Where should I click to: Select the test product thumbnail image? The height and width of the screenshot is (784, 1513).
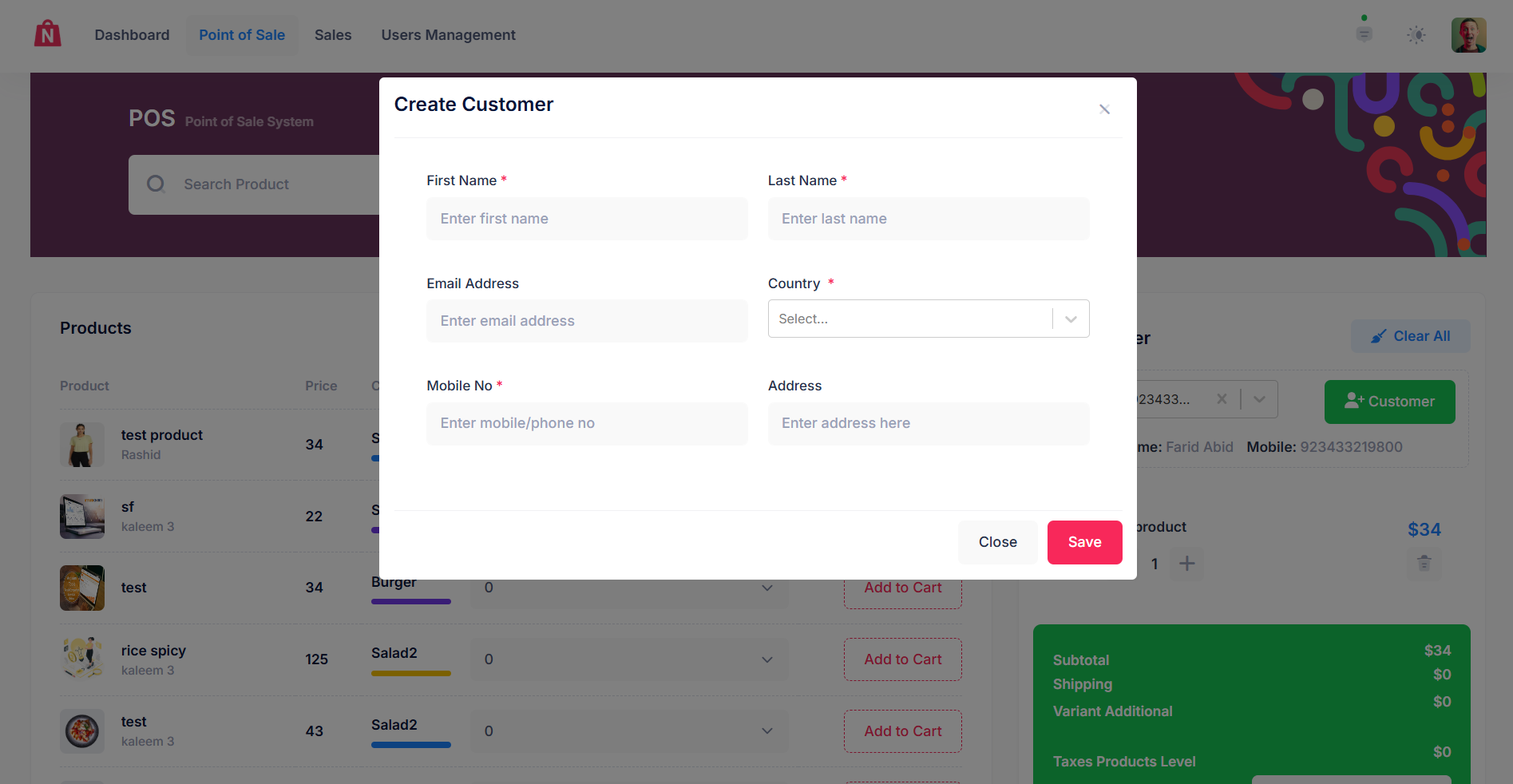pos(82,445)
